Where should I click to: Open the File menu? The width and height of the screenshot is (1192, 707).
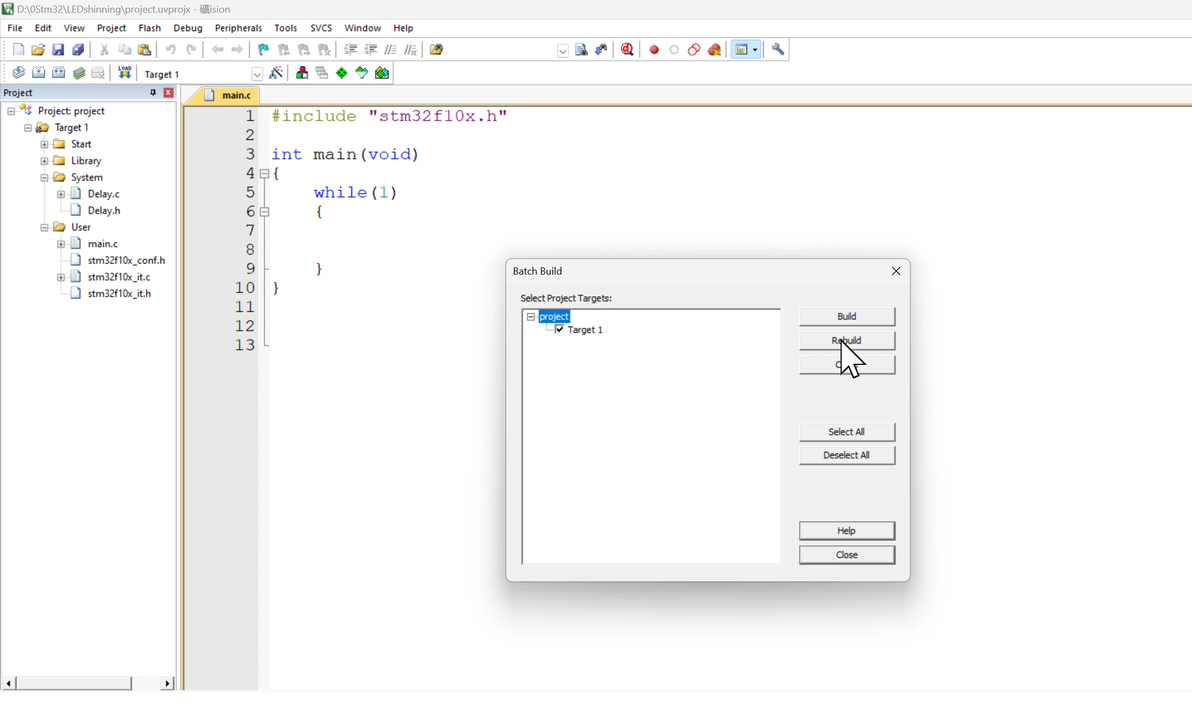[x=14, y=28]
